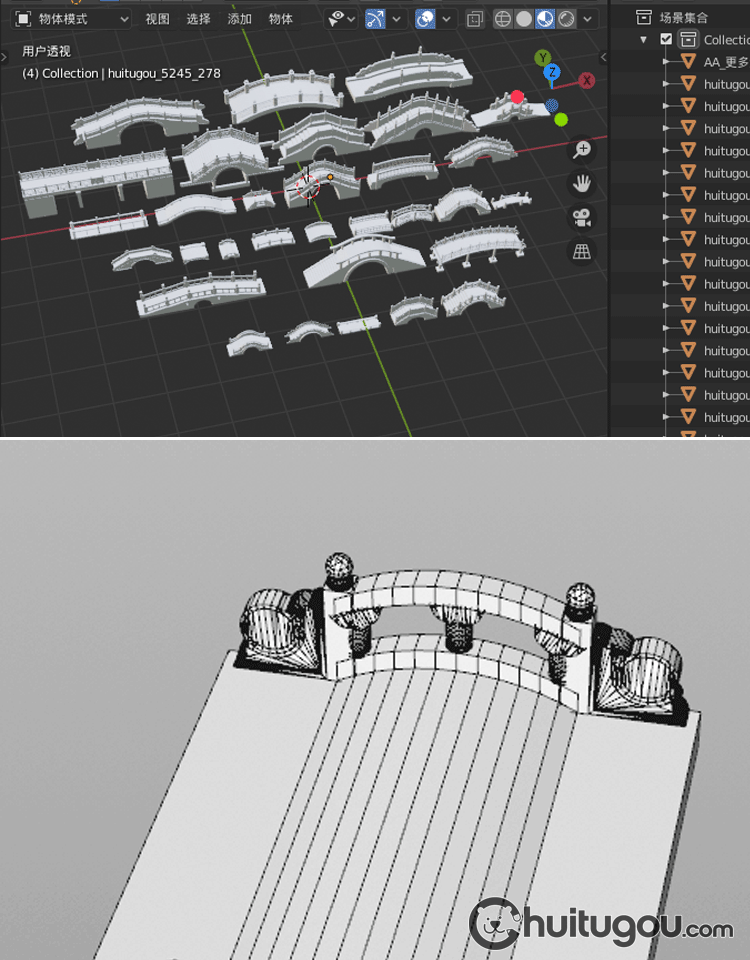Toggle the camera view button
This screenshot has width=750, height=960.
click(x=582, y=217)
